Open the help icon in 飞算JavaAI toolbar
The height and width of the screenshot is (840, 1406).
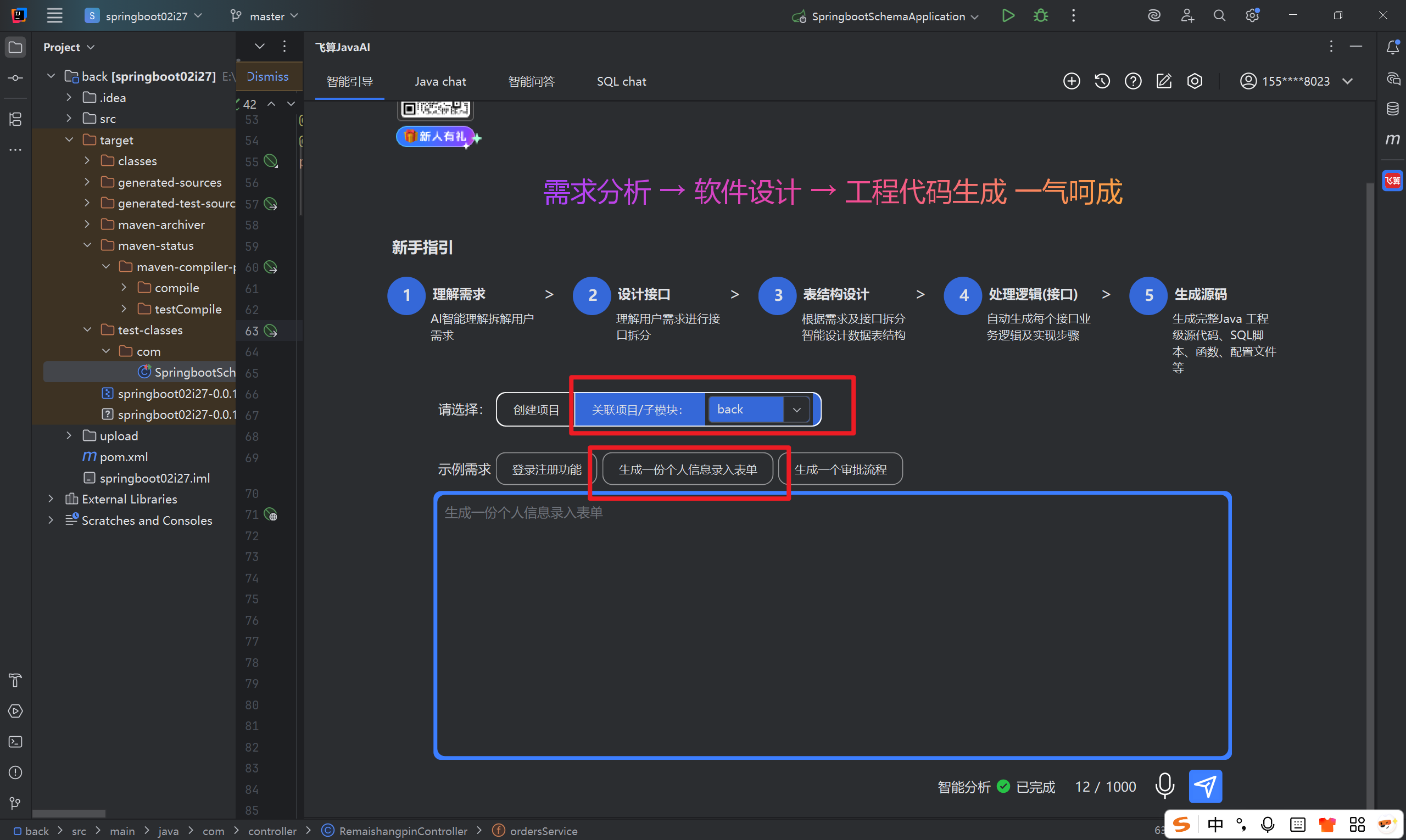coord(1132,81)
